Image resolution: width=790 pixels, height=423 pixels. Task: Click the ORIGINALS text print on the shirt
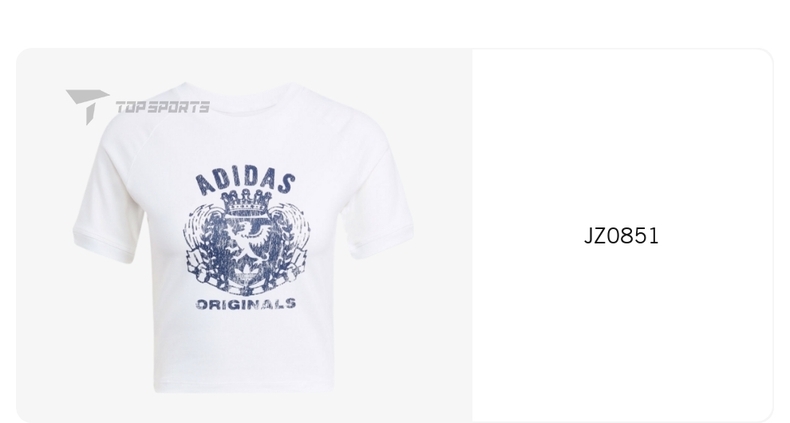pyautogui.click(x=246, y=304)
